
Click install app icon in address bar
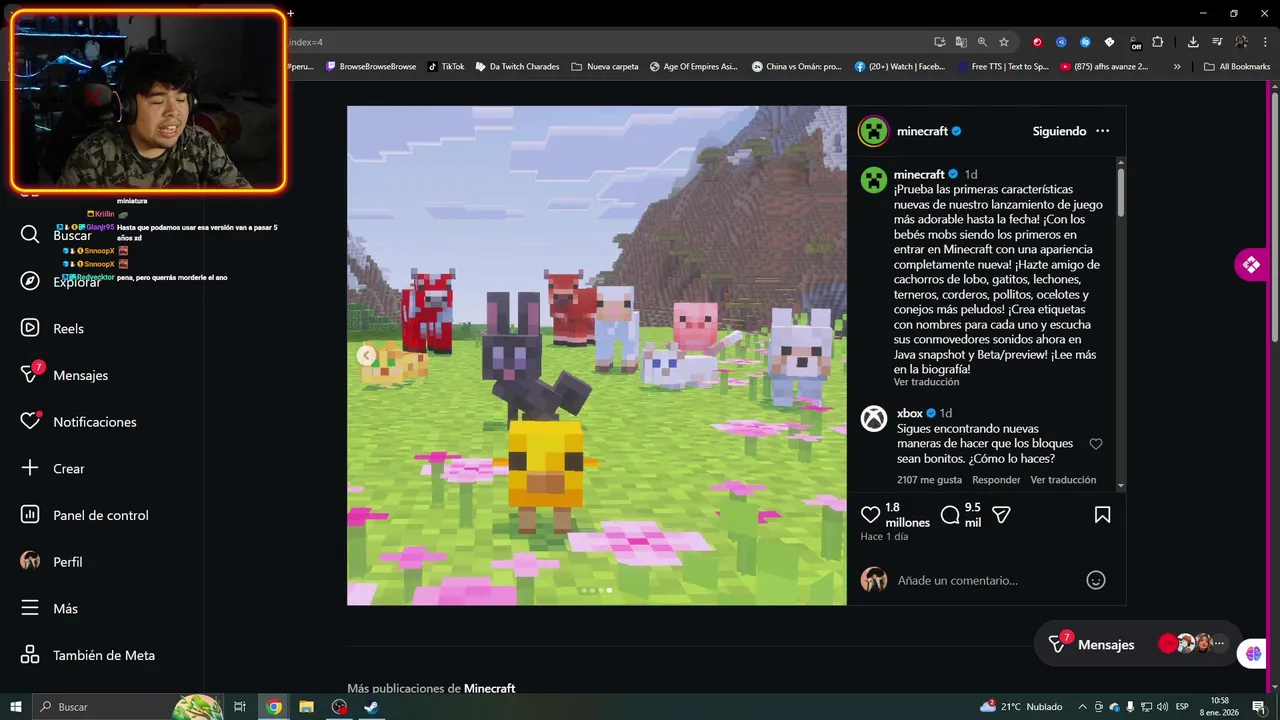tap(940, 42)
